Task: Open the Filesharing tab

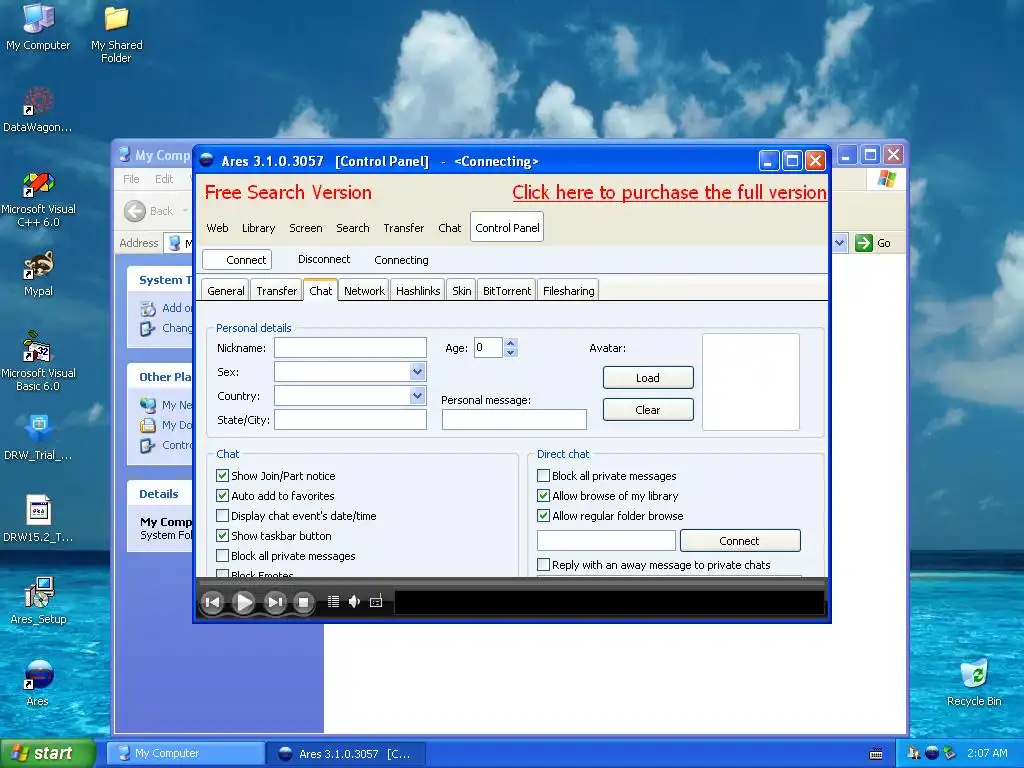Action: coord(569,291)
